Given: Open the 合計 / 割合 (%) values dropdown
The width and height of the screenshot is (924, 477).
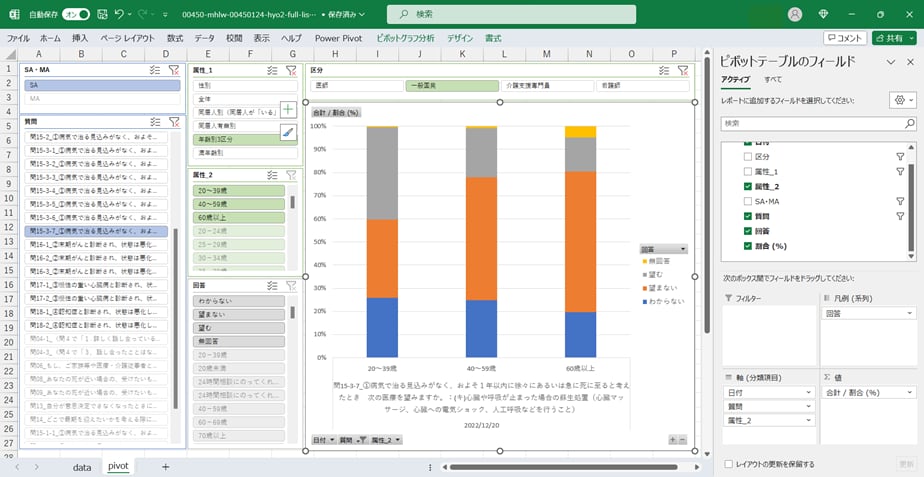Looking at the screenshot, I should 910,392.
